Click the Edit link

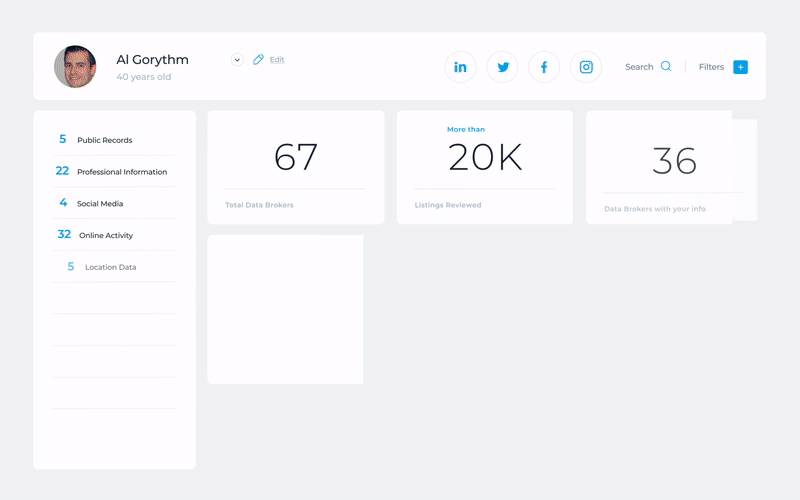click(277, 60)
